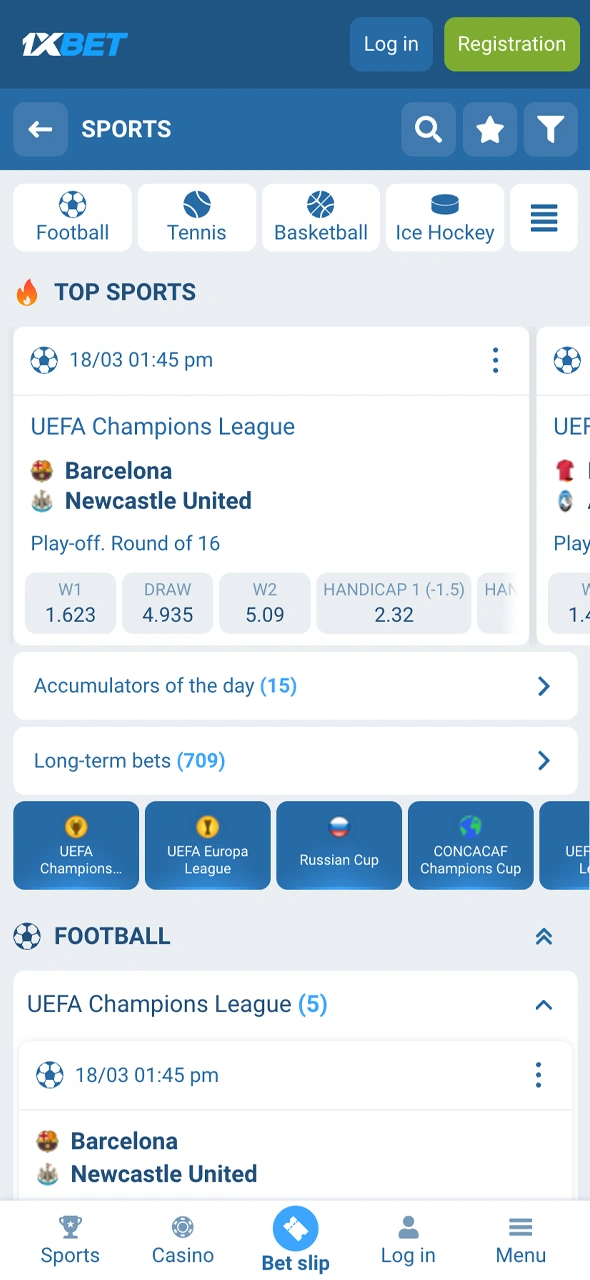Viewport: 590px width, 1280px height.
Task: Open the three-dot menu on Barcelona match card
Action: pos(495,360)
